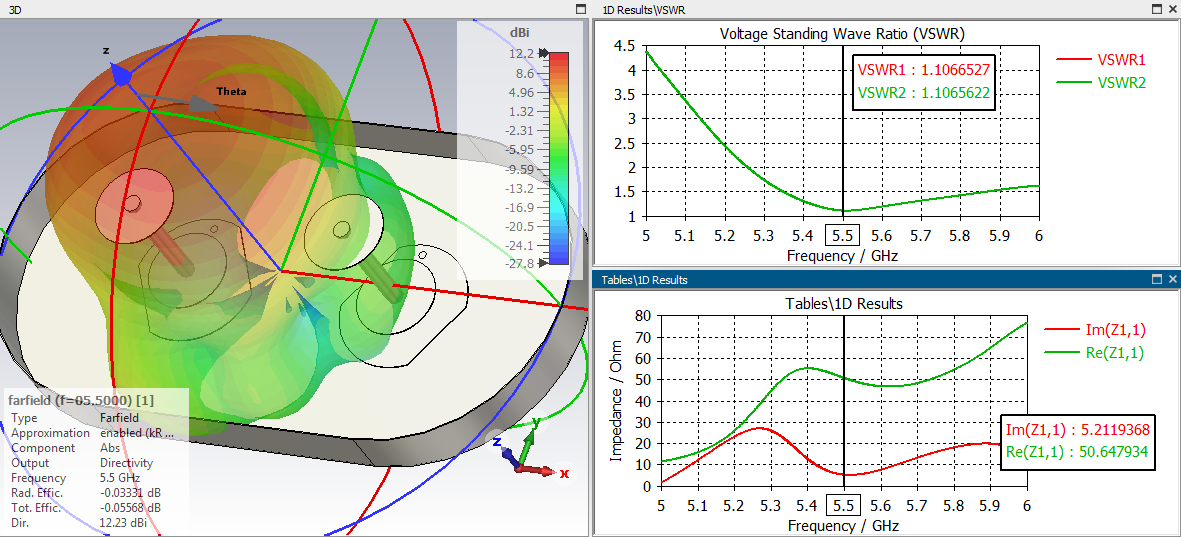
Task: Click the 'Tables\1D Results' plot title
Action: (x=843, y=304)
